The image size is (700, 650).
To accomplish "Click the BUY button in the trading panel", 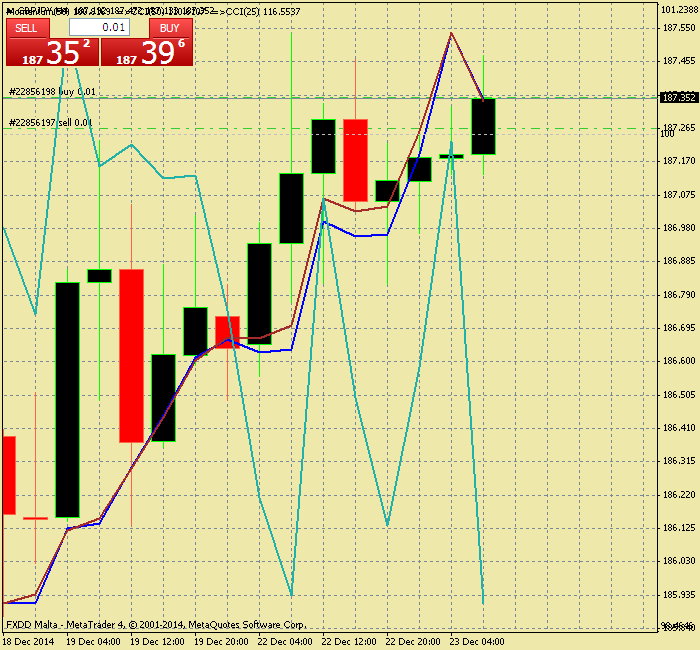I will point(170,28).
